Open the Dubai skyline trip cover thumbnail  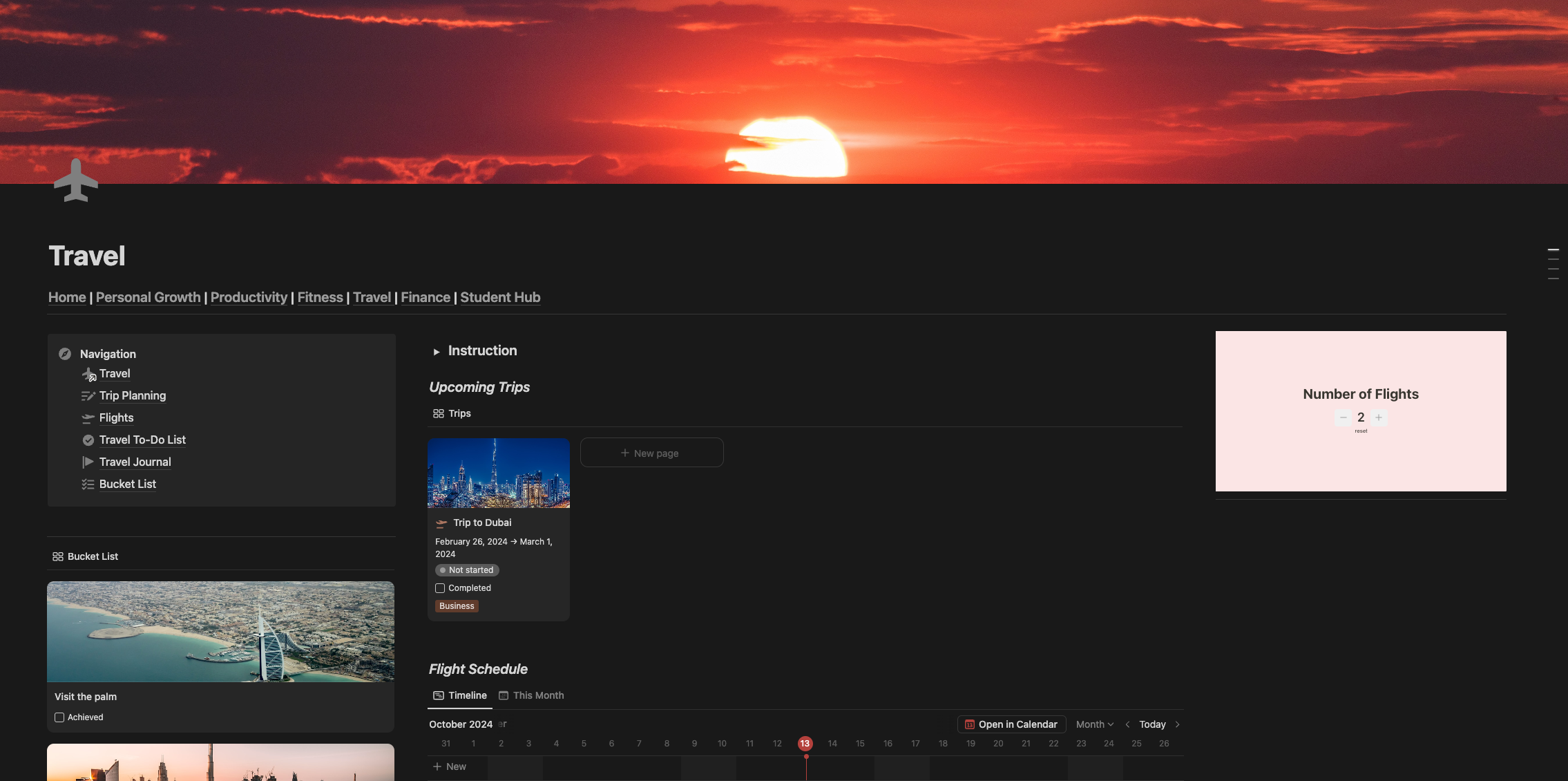(x=498, y=473)
